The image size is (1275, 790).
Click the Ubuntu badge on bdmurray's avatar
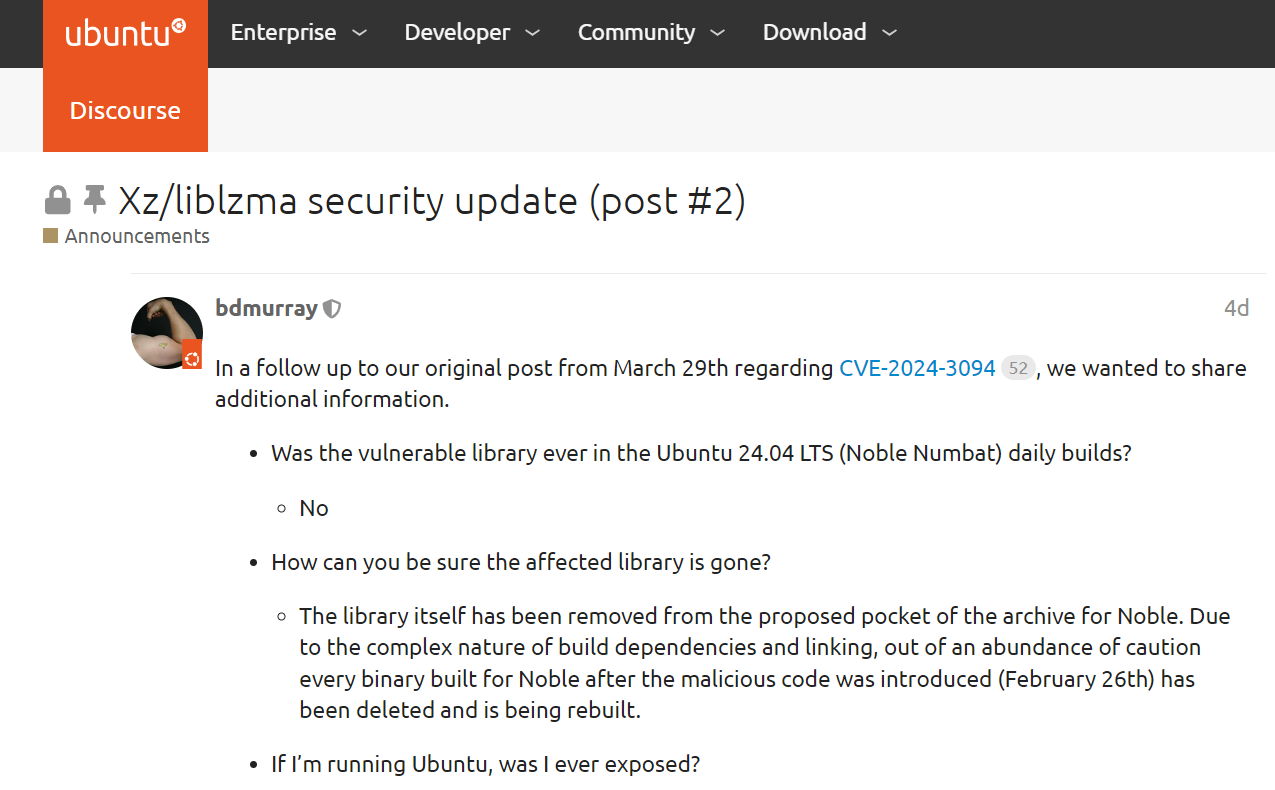(x=191, y=358)
